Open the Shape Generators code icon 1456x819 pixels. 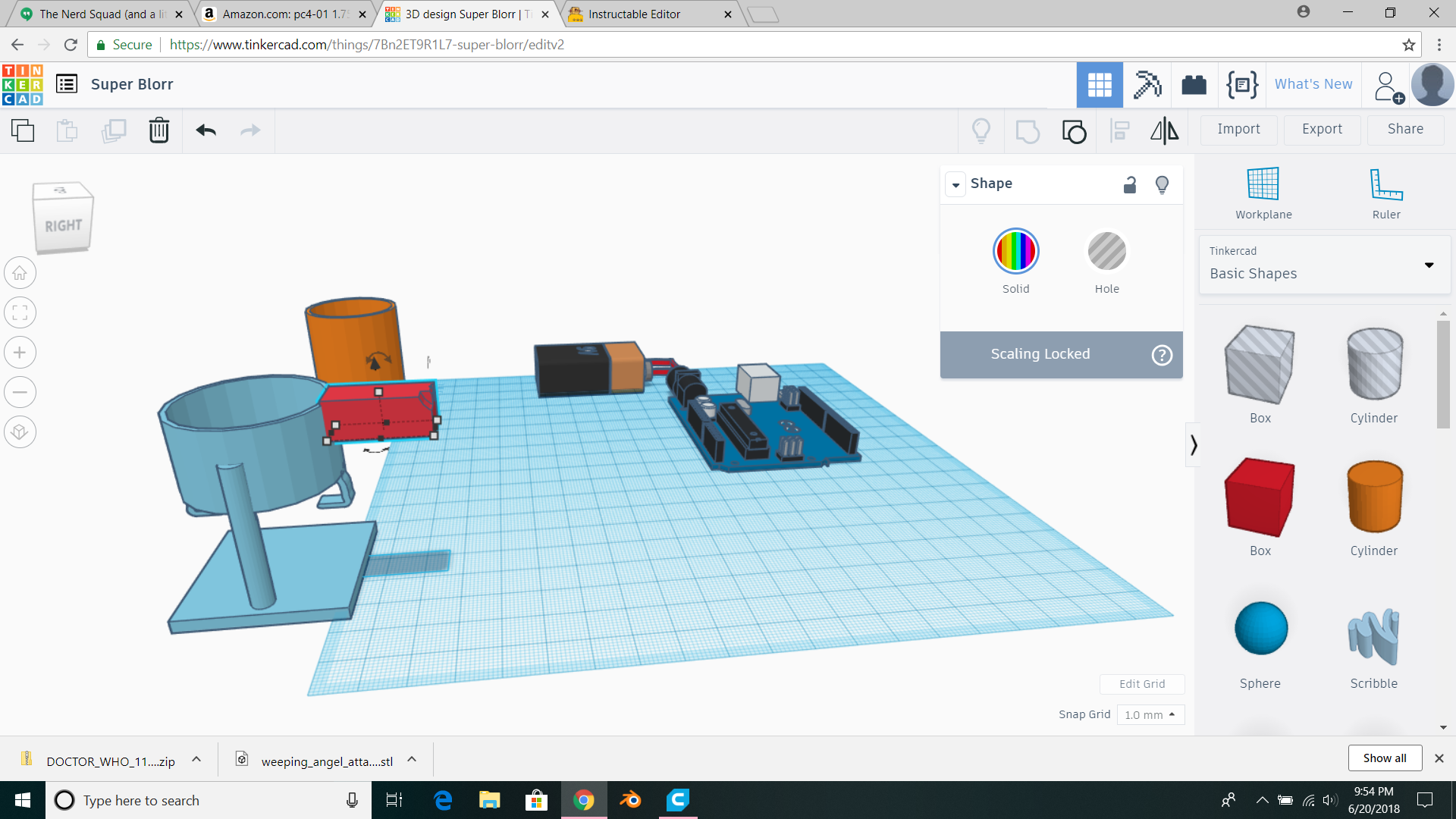(1242, 85)
